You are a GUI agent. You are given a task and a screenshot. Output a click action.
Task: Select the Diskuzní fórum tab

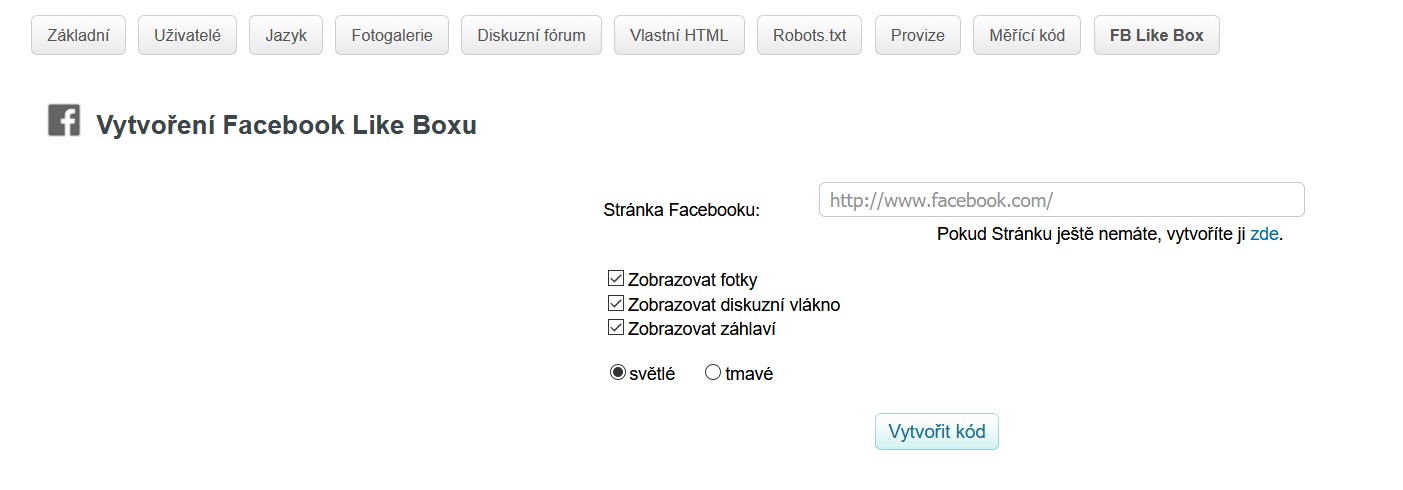(531, 35)
